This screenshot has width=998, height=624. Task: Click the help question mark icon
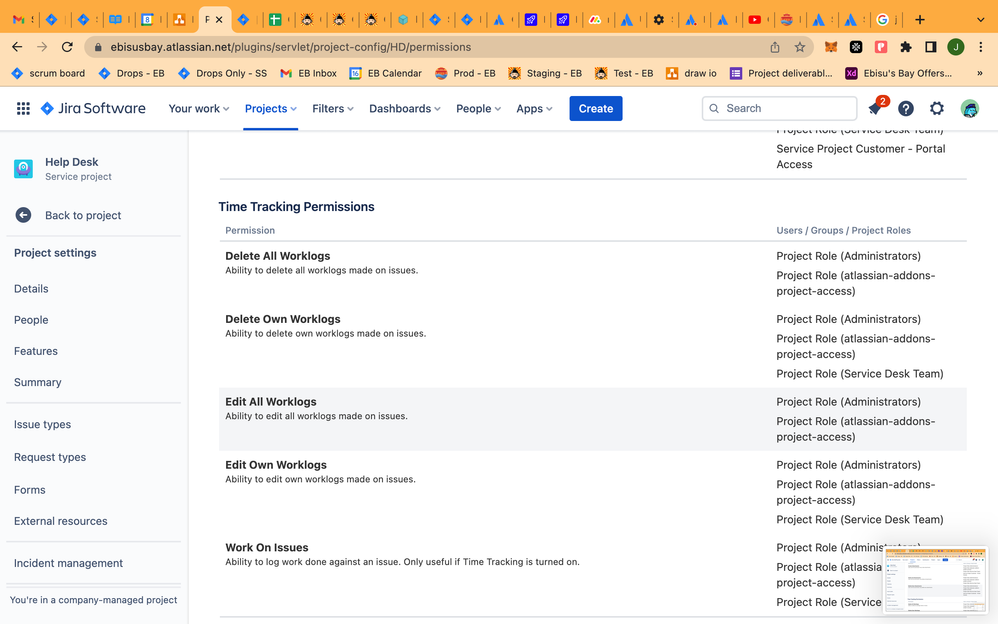tap(906, 109)
